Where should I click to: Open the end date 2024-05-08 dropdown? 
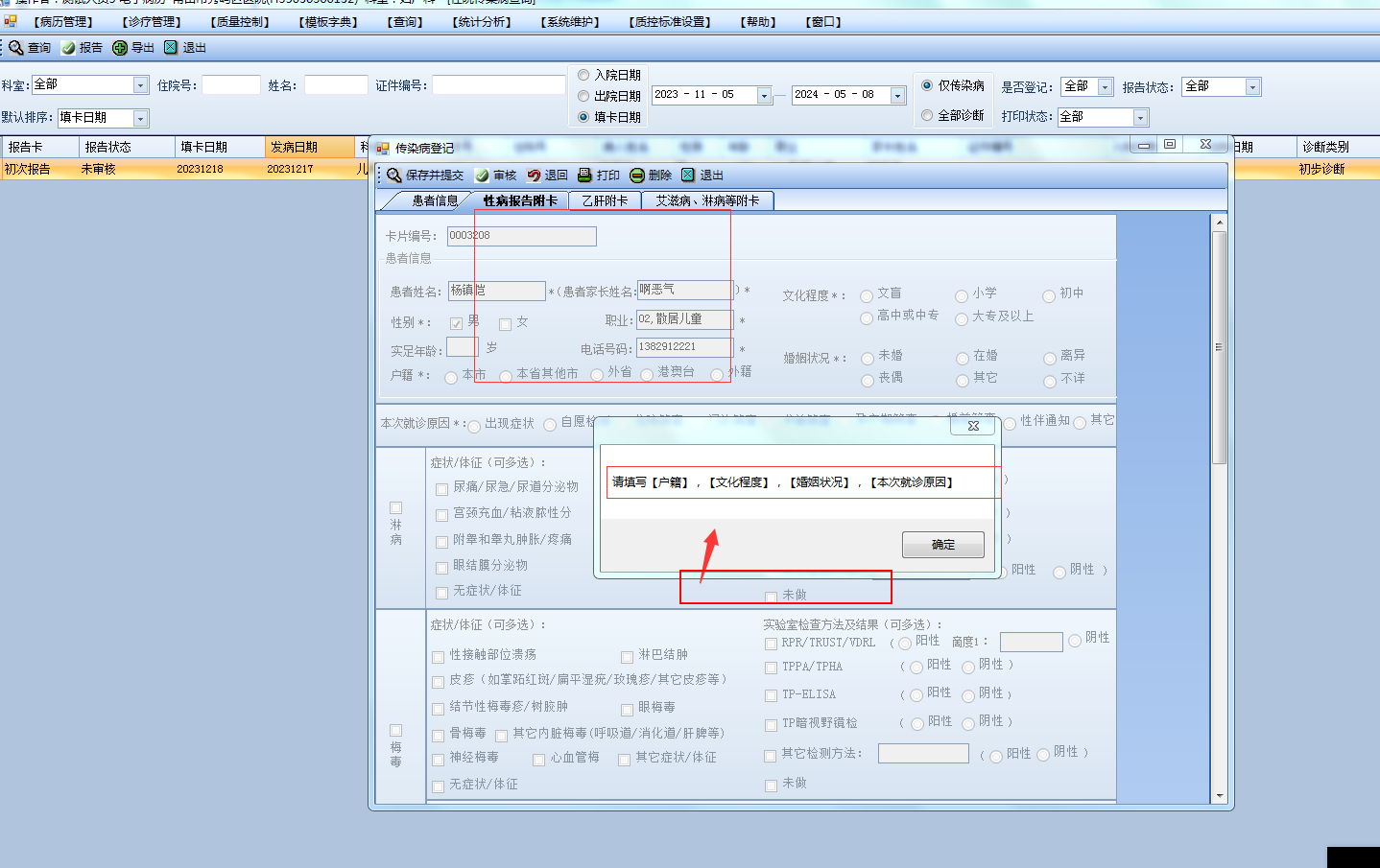click(898, 95)
